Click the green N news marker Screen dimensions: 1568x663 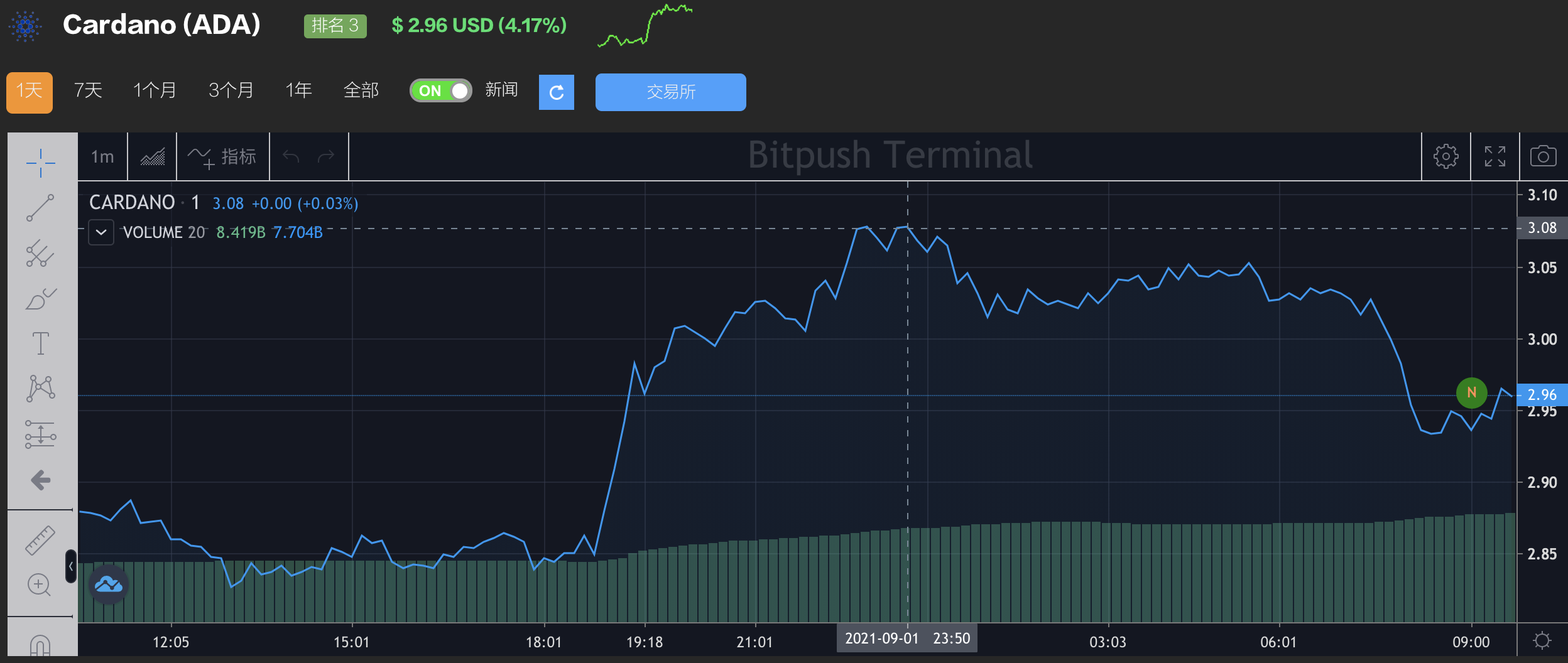point(1471,393)
